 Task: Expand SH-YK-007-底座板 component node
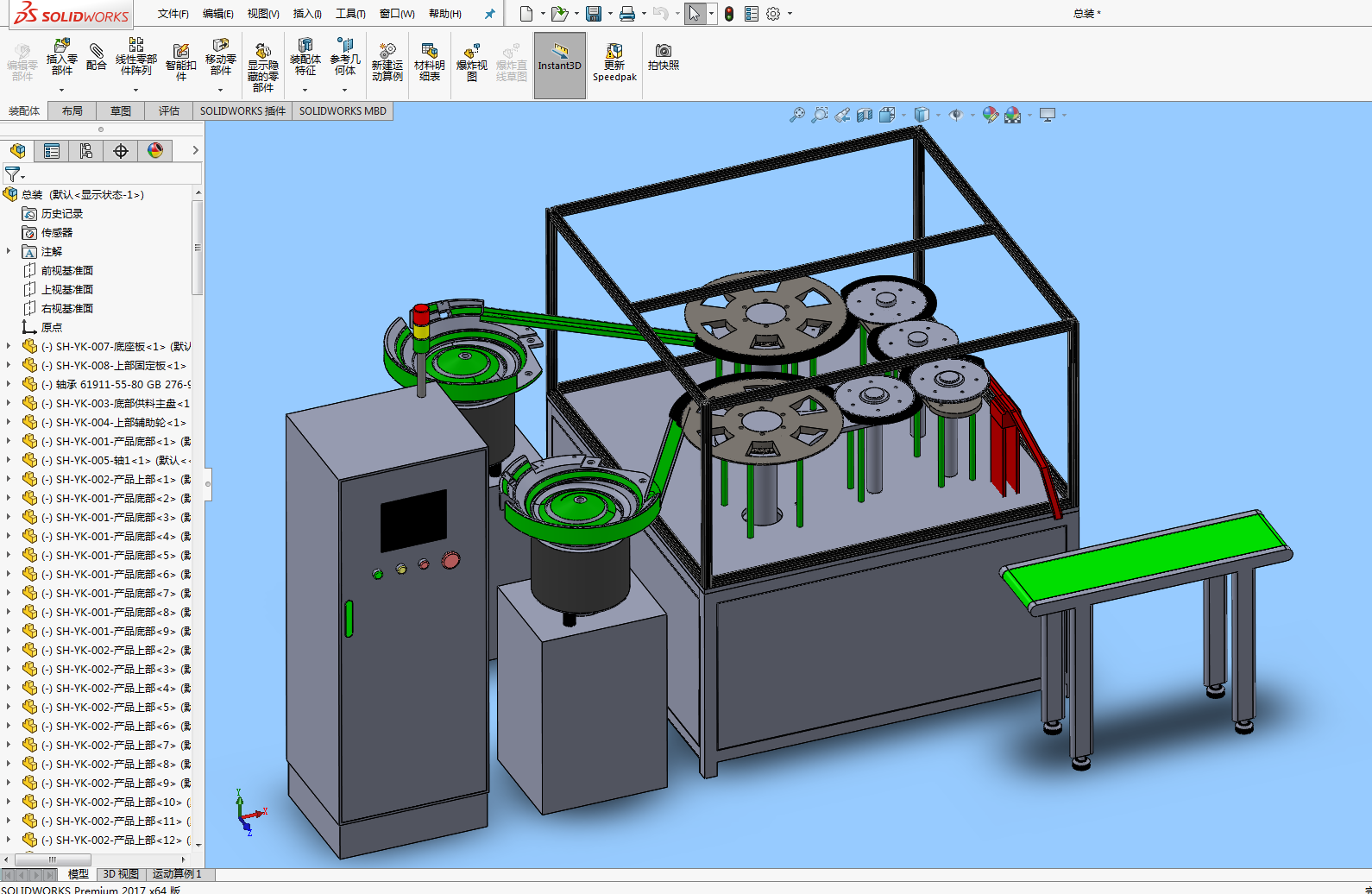pos(9,346)
